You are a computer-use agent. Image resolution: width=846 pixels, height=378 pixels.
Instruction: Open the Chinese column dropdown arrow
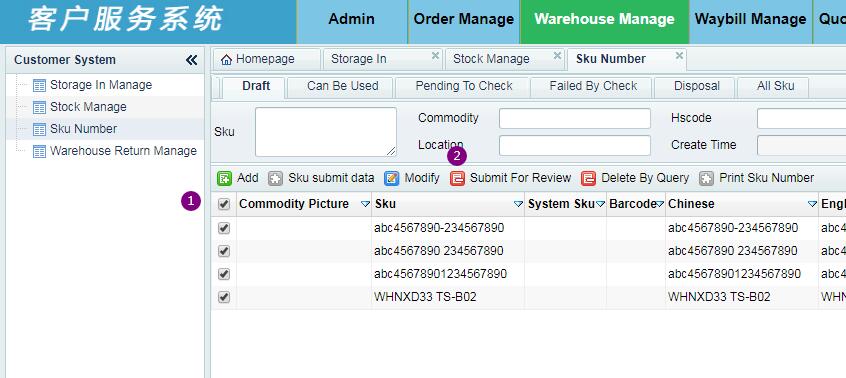pos(812,204)
